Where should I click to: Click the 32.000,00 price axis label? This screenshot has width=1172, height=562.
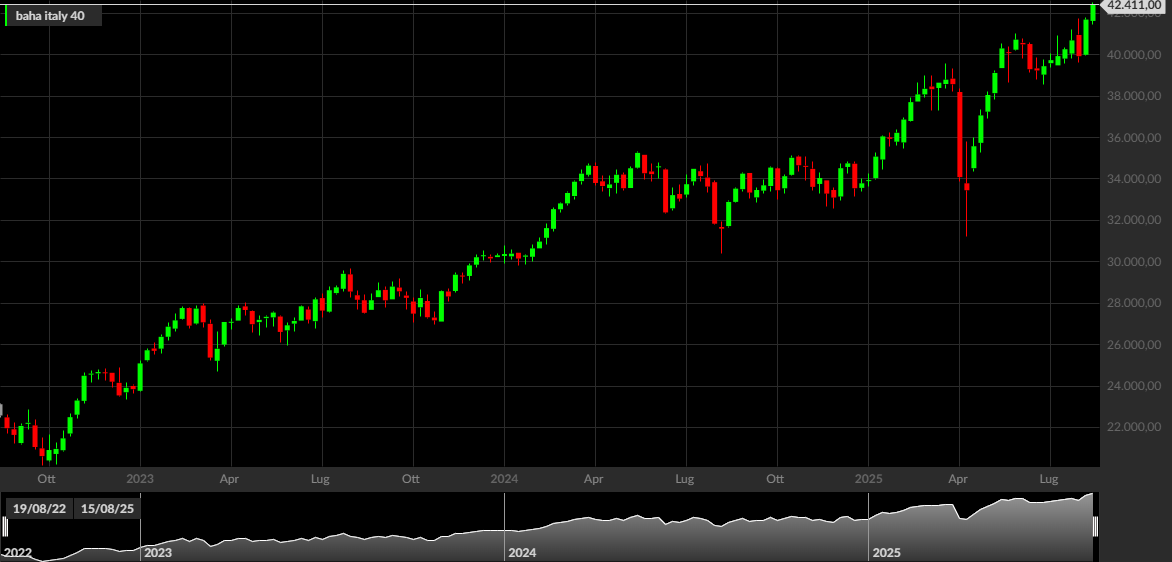click(x=1134, y=220)
